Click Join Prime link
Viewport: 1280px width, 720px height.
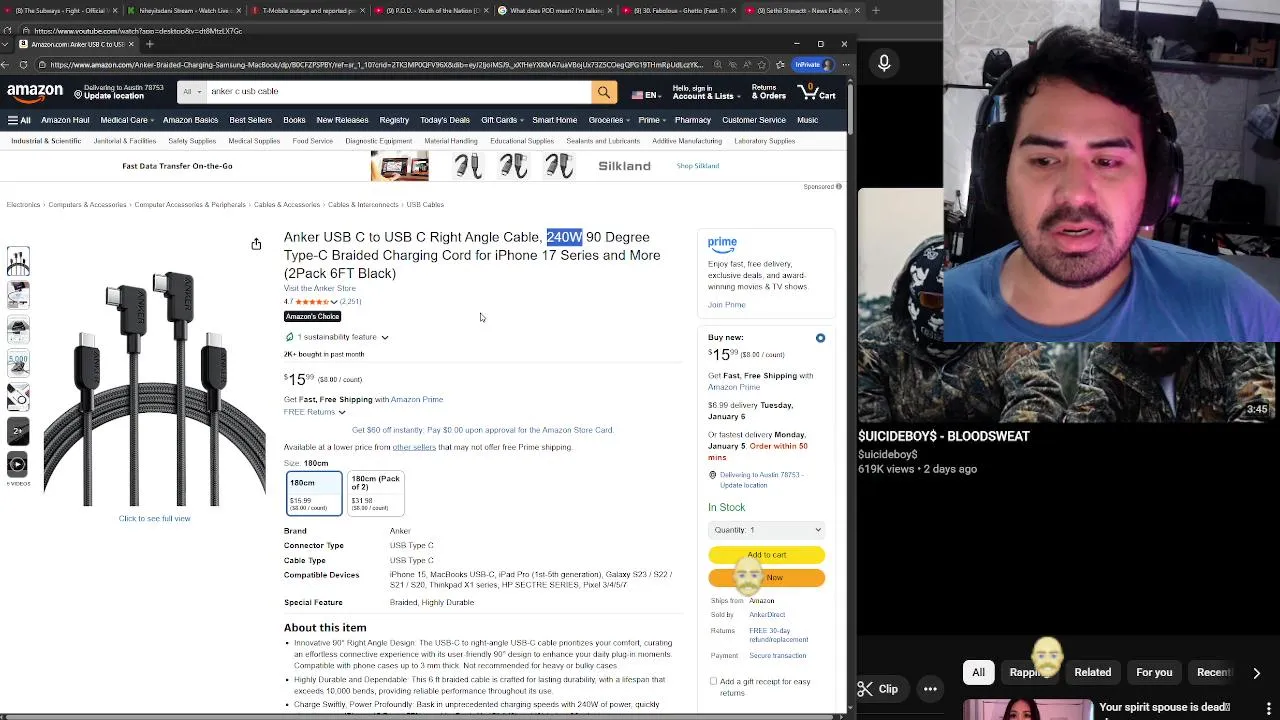726,305
